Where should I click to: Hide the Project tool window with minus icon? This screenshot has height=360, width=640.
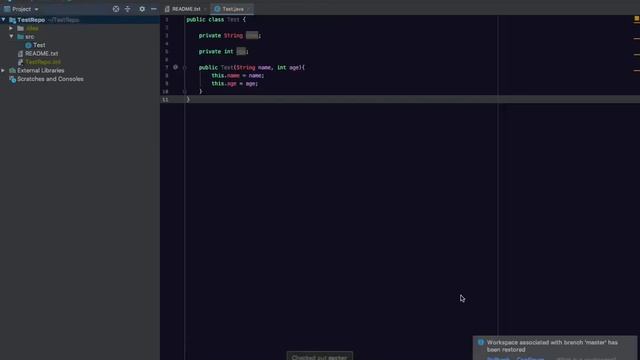coord(153,9)
